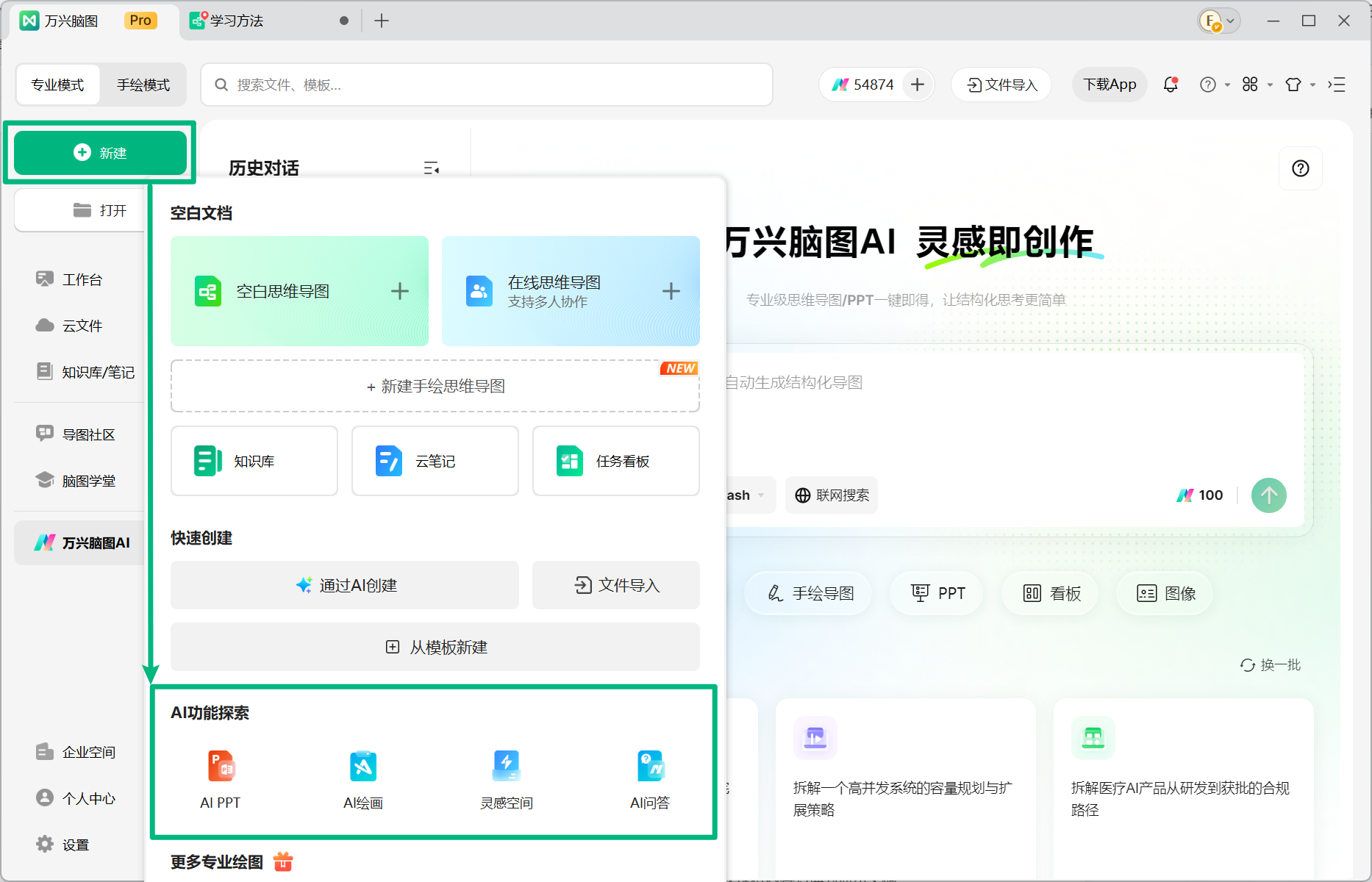The width and height of the screenshot is (1372, 882).
Task: Create an 在线思维导图
Action: 571,291
